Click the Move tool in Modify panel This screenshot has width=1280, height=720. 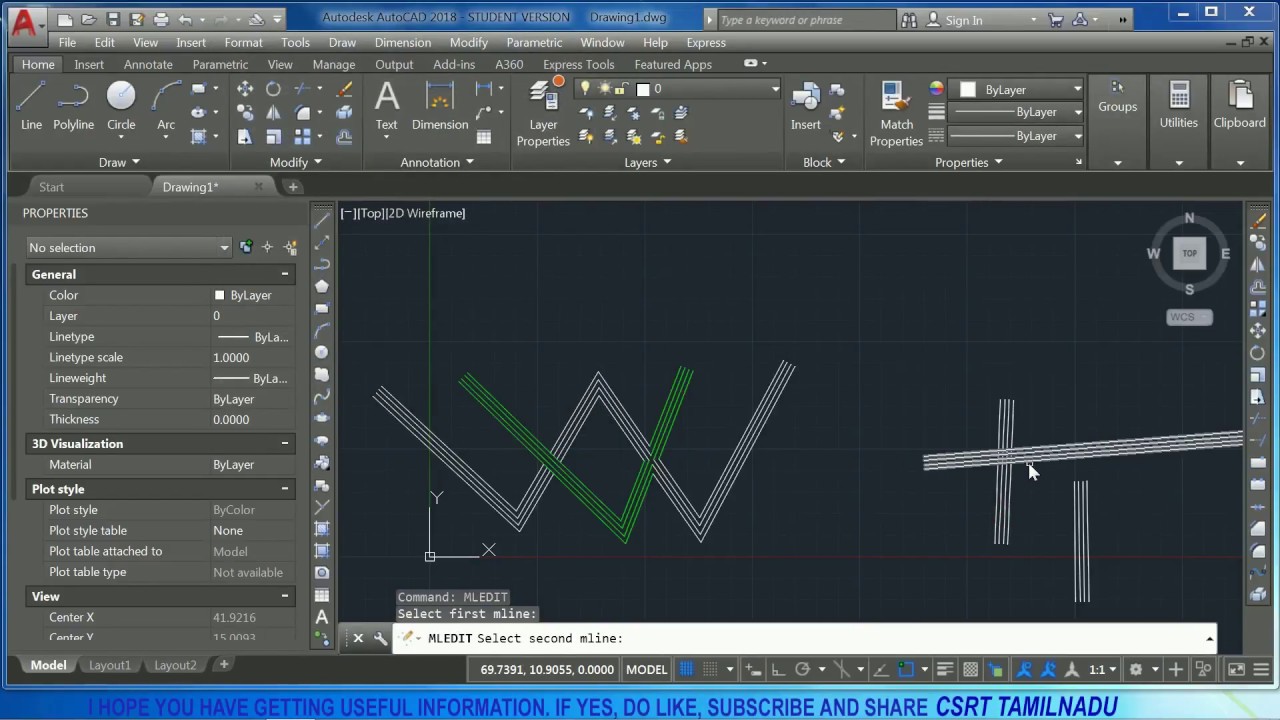[245, 89]
